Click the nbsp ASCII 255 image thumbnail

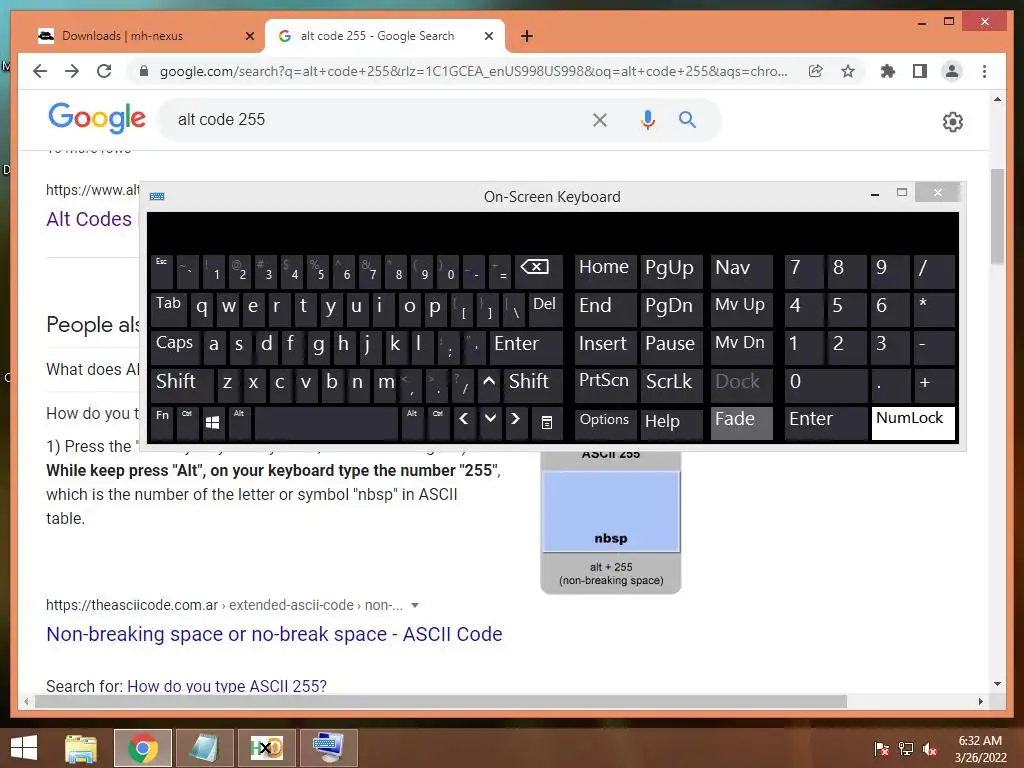611,520
